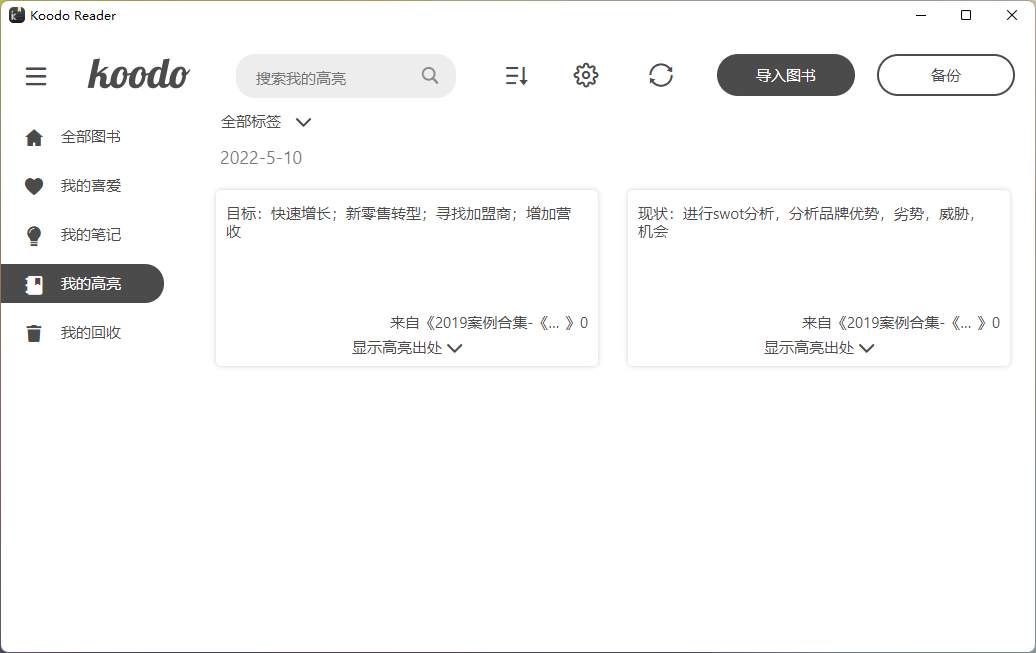Select the 我的笔记 lightbulb icon

tap(34, 234)
